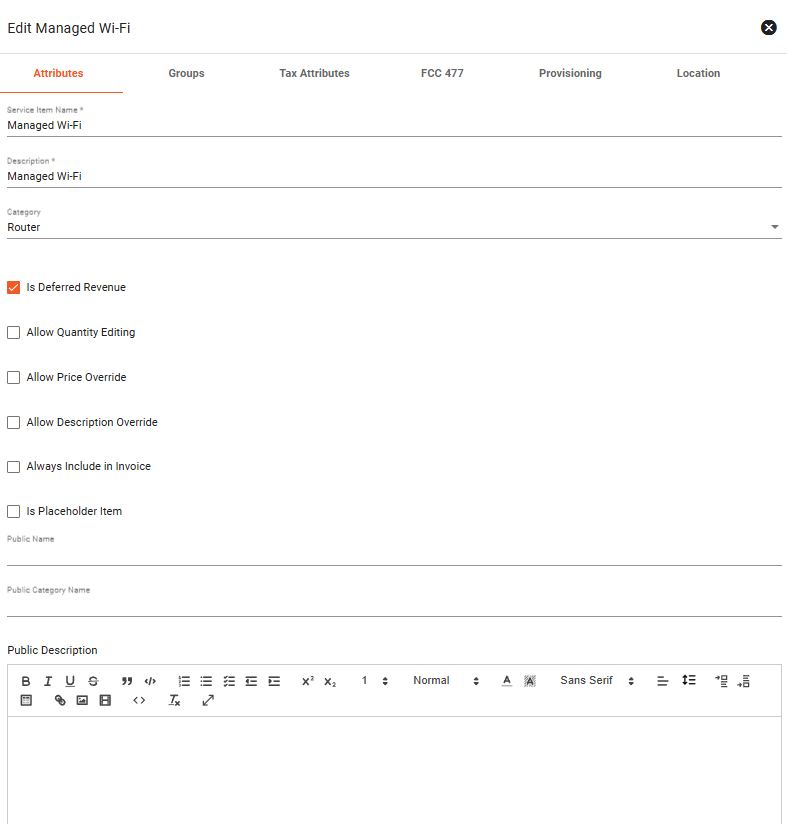
Task: Insert a video in the editor
Action: (x=105, y=700)
